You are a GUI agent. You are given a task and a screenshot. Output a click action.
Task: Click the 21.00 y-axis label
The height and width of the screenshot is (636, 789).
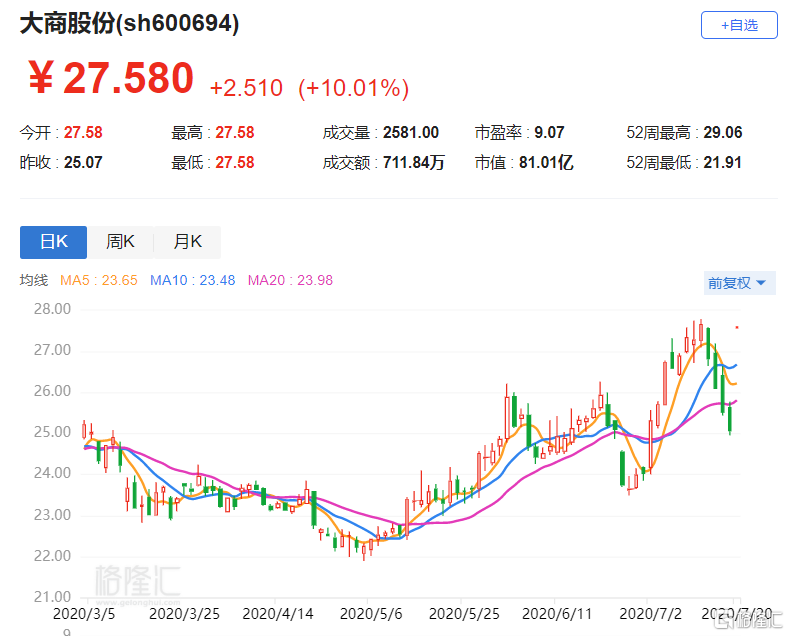pos(52,597)
